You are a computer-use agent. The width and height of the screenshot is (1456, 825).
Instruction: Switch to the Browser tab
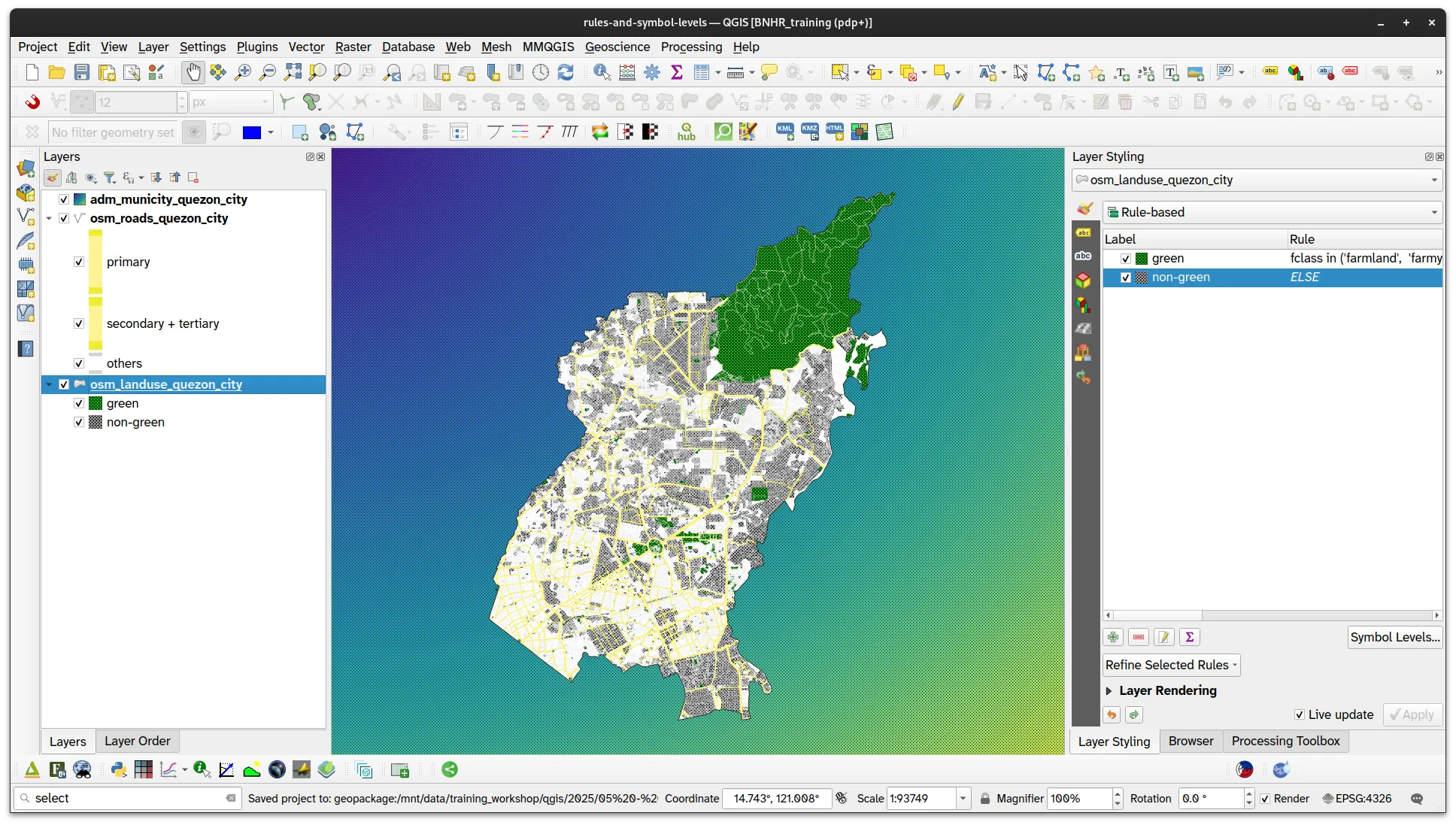(x=1191, y=741)
